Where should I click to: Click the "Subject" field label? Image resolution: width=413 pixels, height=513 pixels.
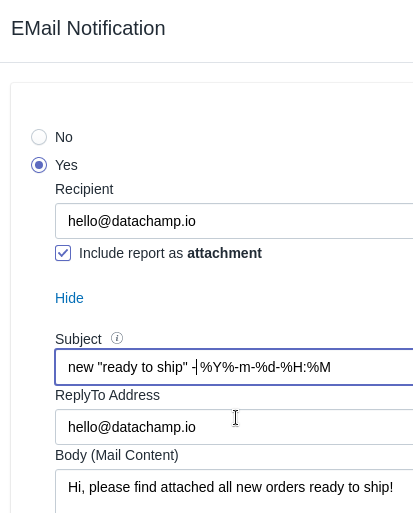click(x=78, y=339)
